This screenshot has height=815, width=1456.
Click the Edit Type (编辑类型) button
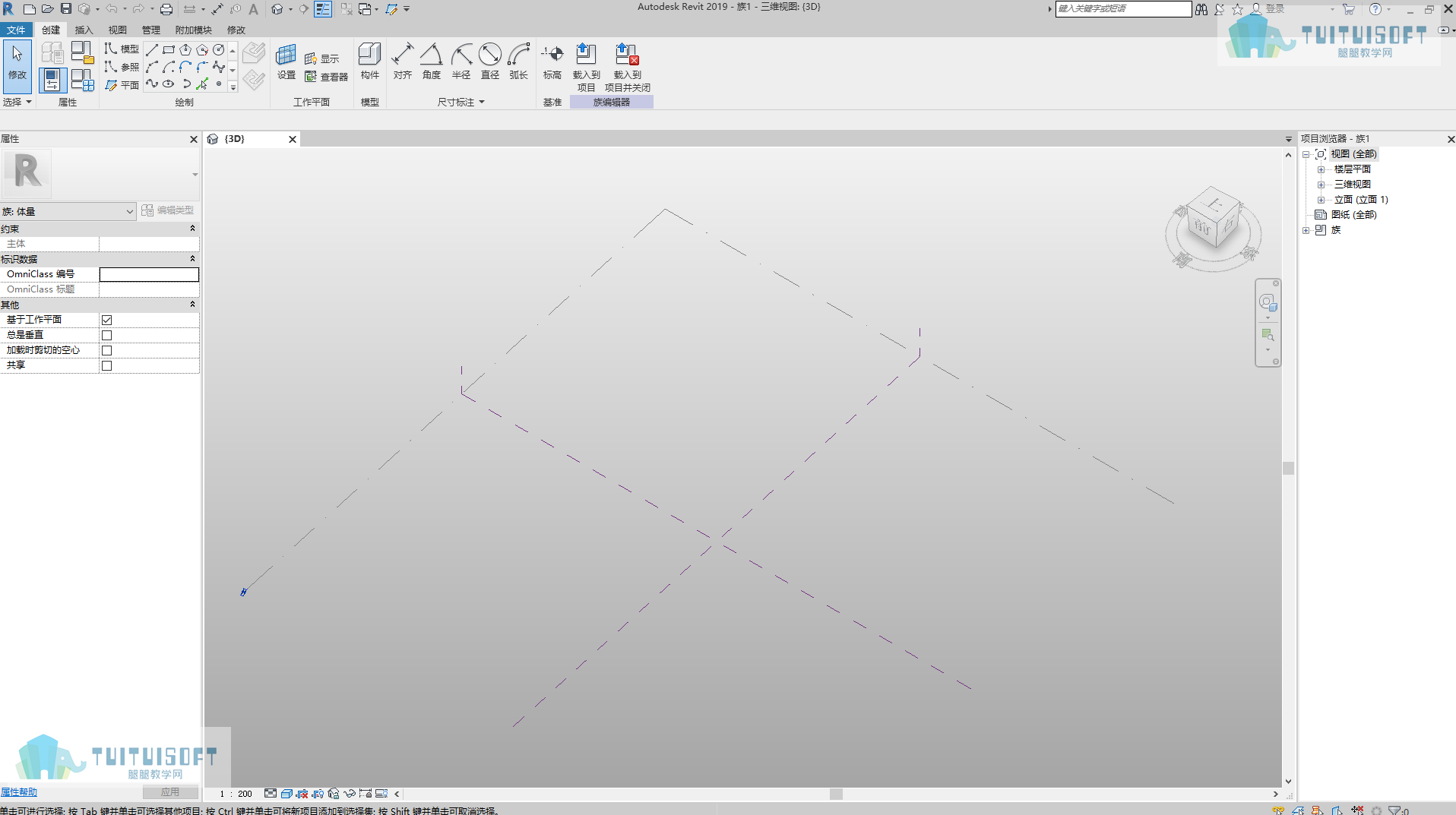168,210
